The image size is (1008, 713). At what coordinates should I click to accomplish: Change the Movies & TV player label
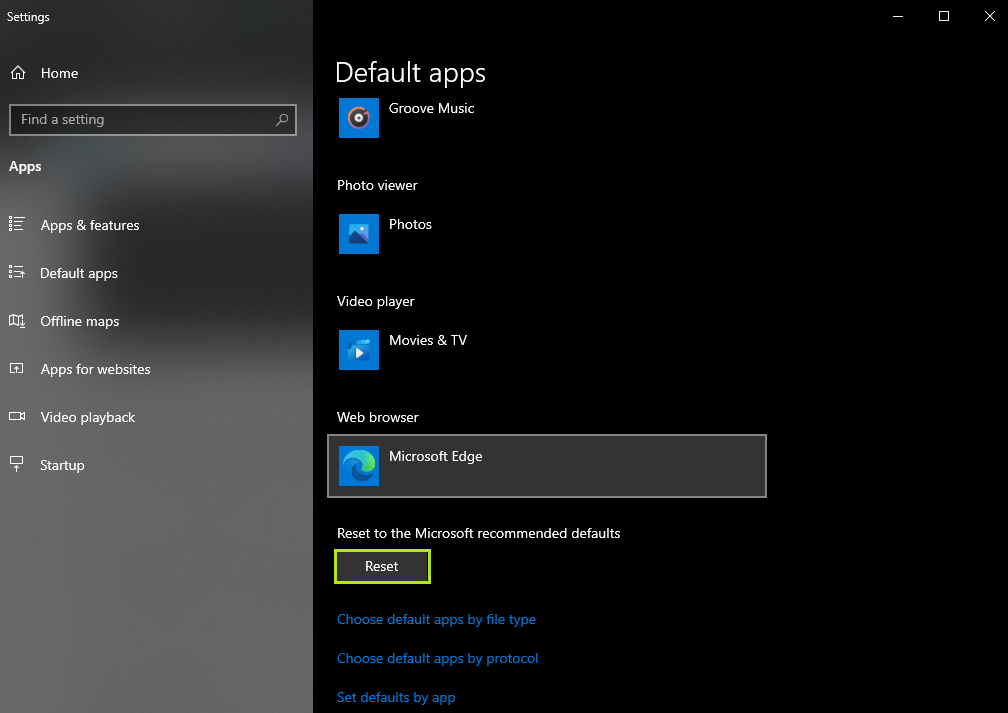[x=428, y=340]
